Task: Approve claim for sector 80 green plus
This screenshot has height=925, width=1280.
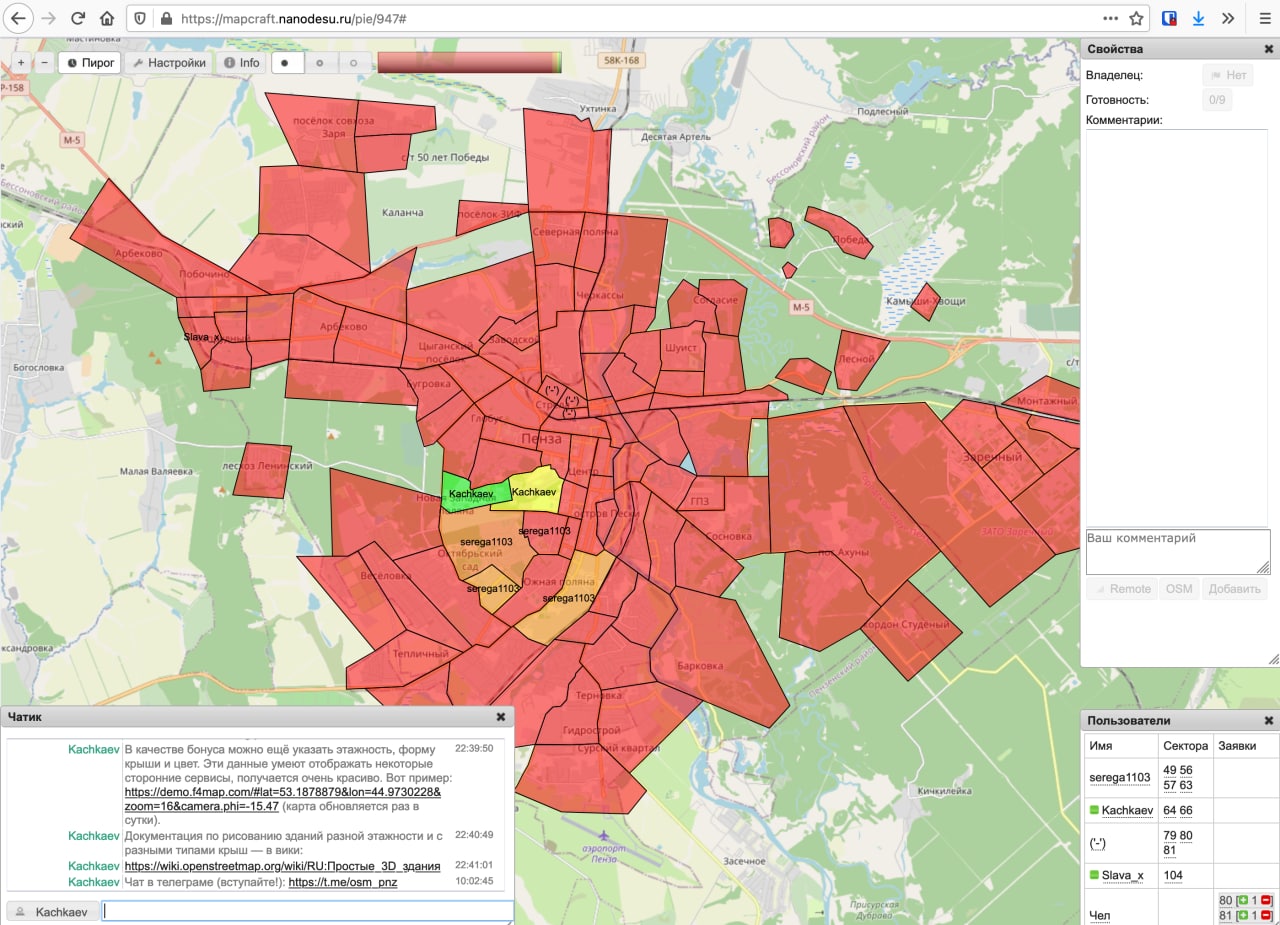Action: tap(1243, 900)
